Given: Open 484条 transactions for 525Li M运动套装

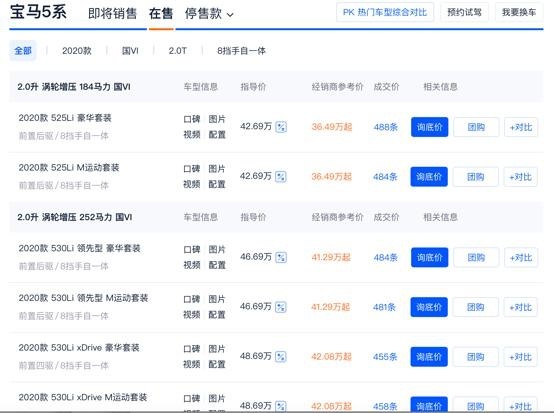Looking at the screenshot, I should [385, 177].
